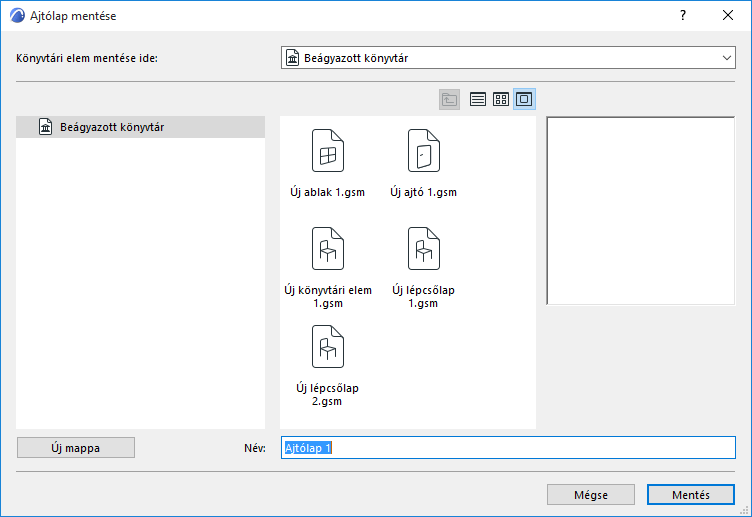The width and height of the screenshot is (752, 517).
Task: Click the Új ajtó 1.gsm file name
Action: 423,192
